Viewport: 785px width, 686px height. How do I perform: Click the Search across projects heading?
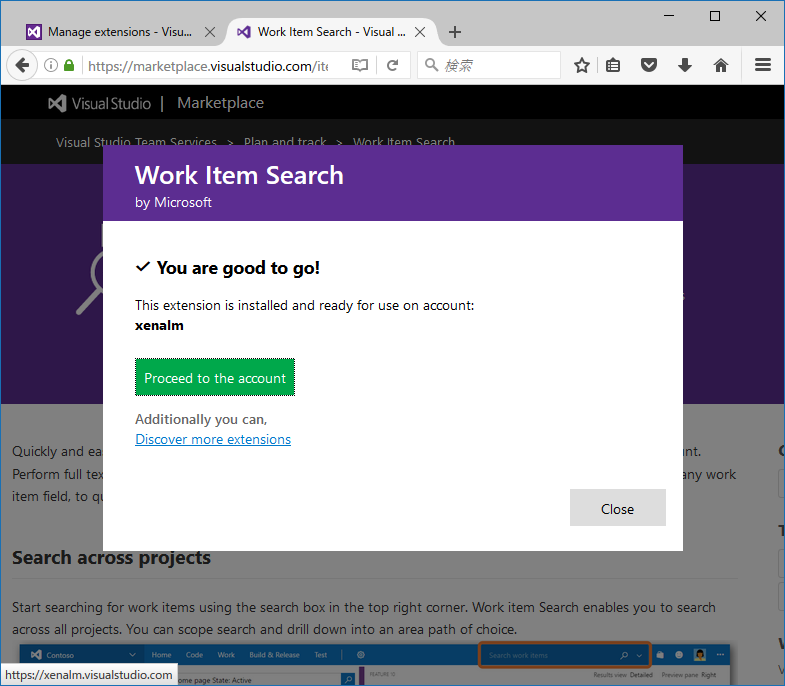pos(111,558)
